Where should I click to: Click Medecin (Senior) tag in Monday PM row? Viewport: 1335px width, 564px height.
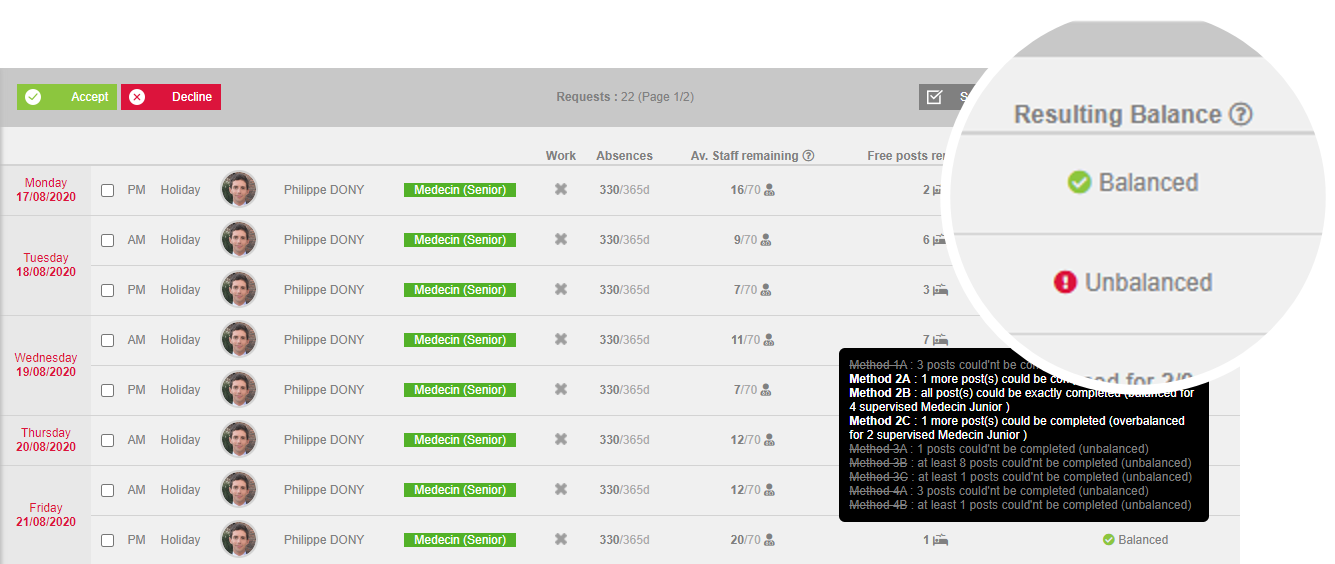click(460, 190)
